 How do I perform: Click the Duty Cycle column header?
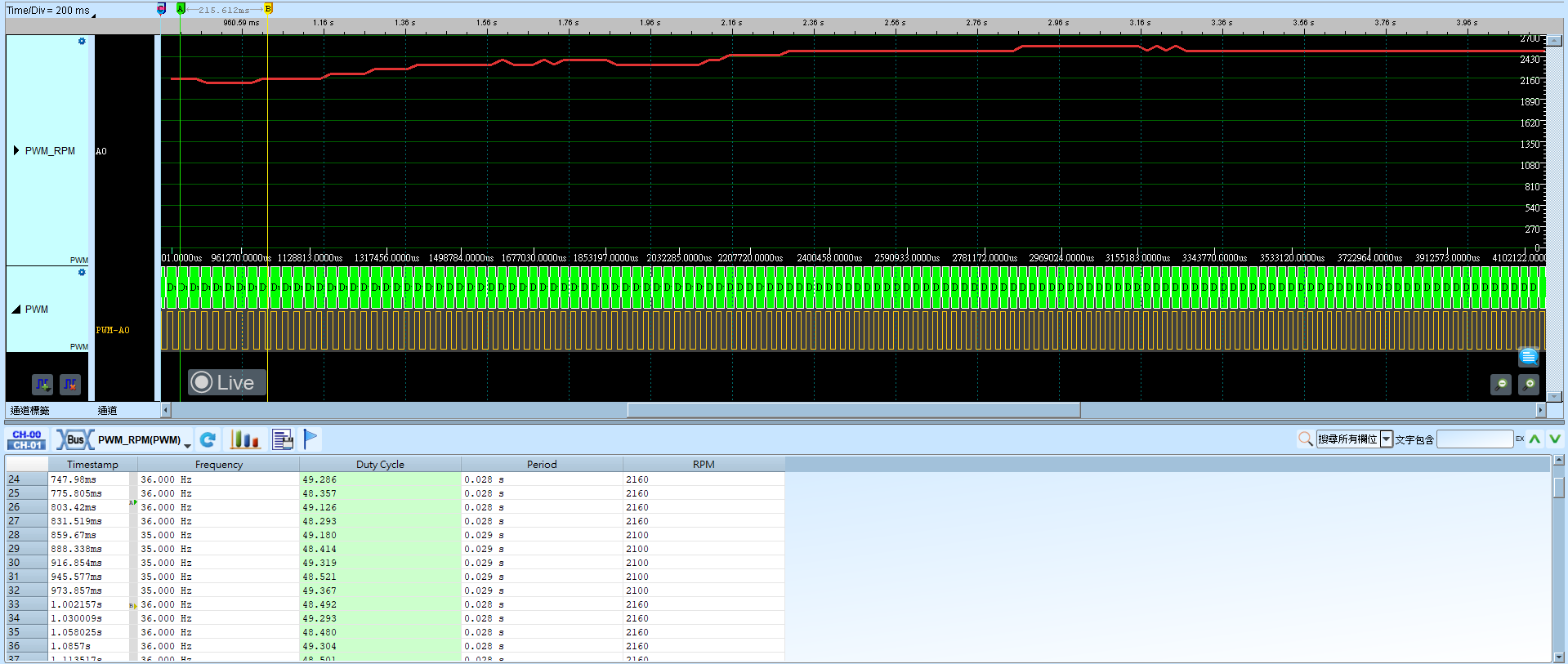[380, 464]
